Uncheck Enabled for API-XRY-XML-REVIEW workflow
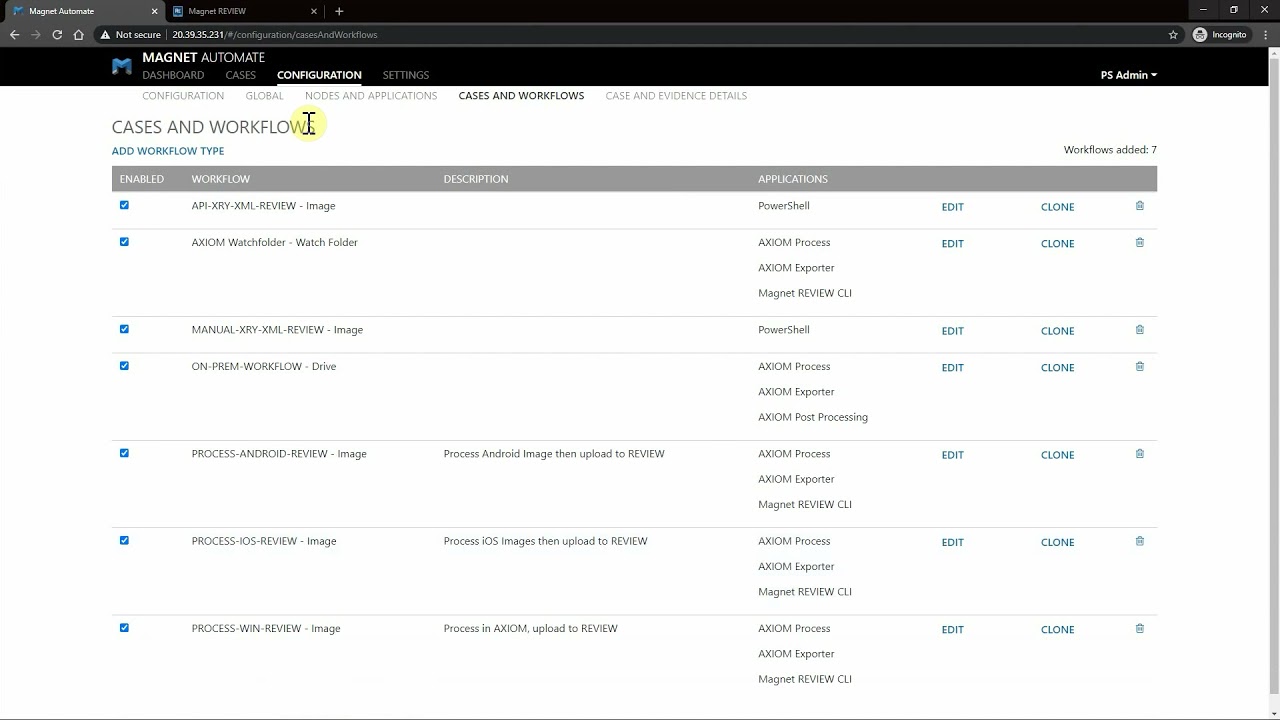This screenshot has width=1280, height=720. click(124, 205)
